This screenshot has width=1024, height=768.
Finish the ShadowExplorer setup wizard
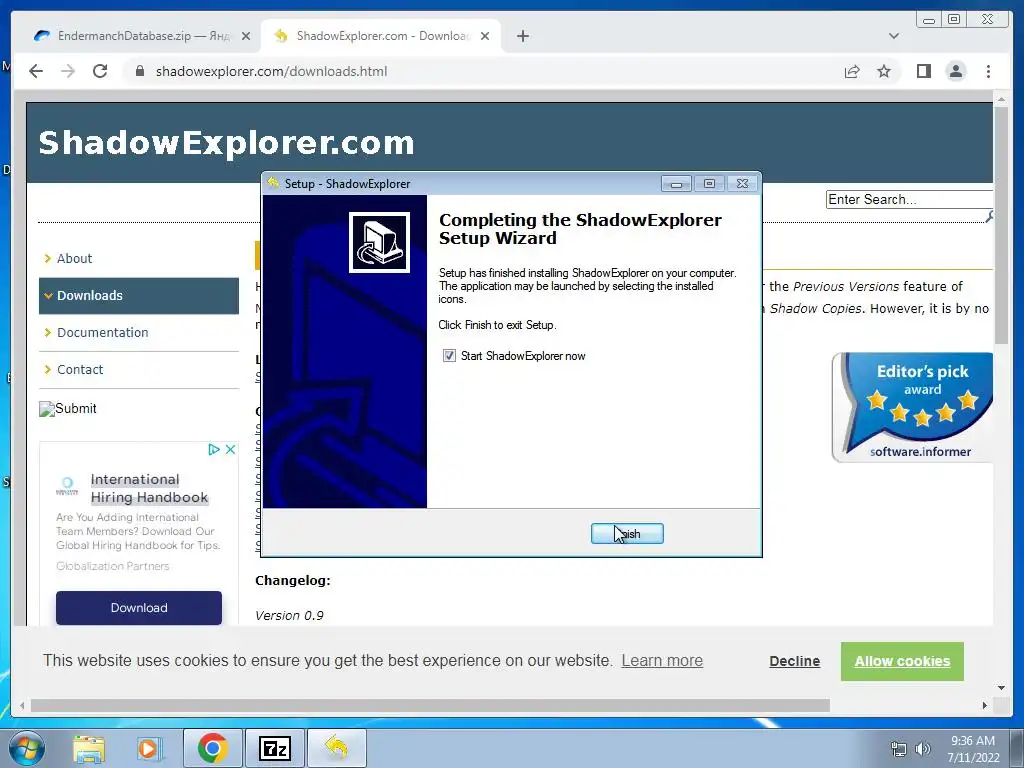click(x=627, y=534)
